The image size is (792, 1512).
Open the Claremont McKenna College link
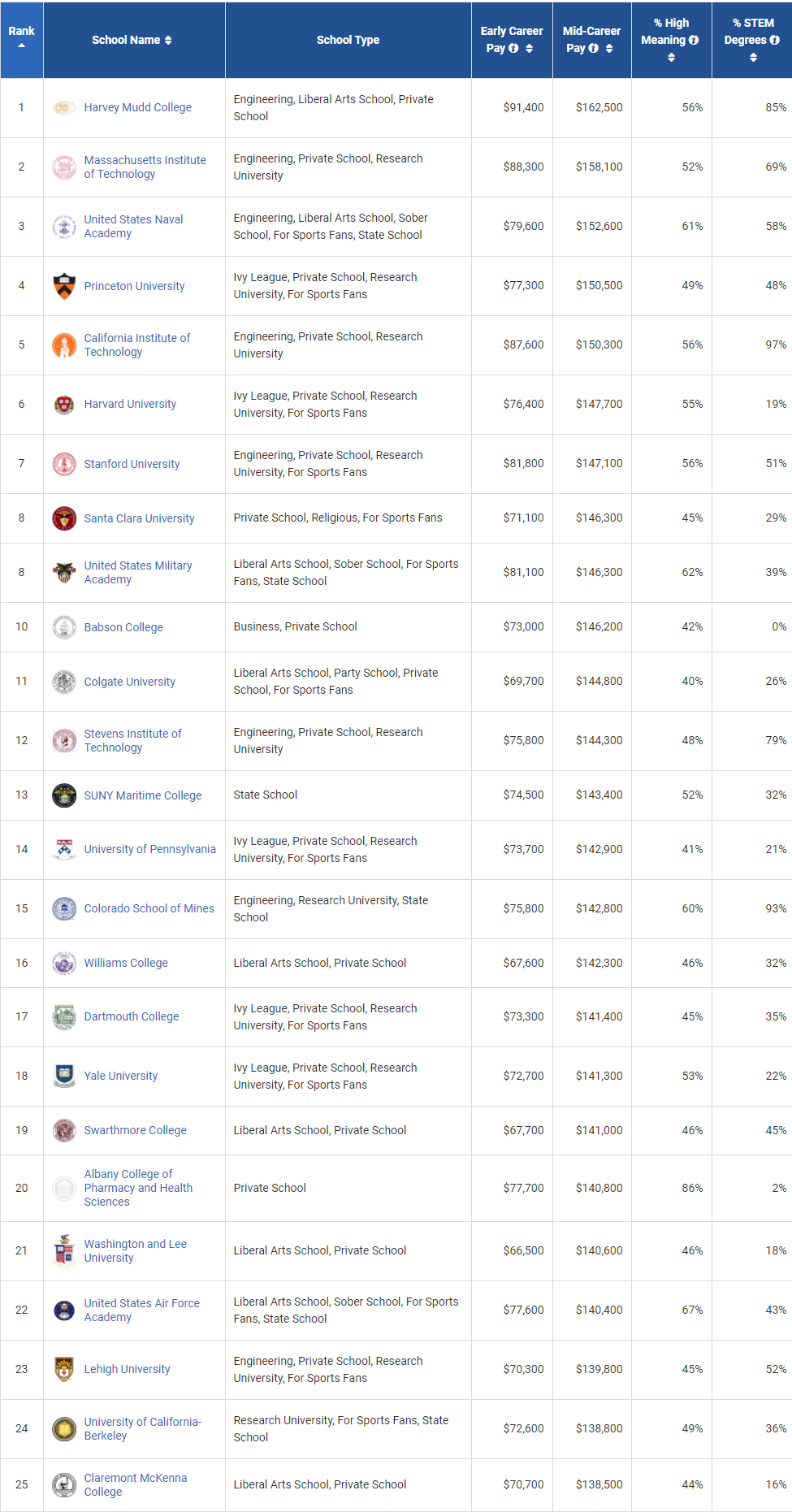(136, 1484)
